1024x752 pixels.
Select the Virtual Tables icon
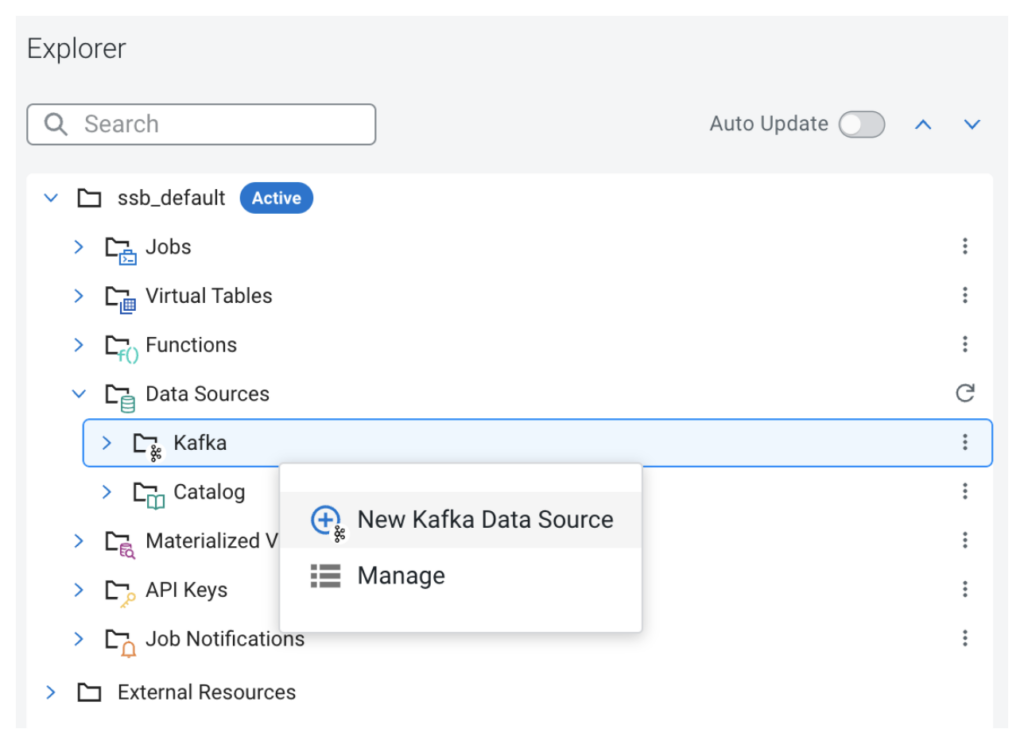[x=120, y=295]
